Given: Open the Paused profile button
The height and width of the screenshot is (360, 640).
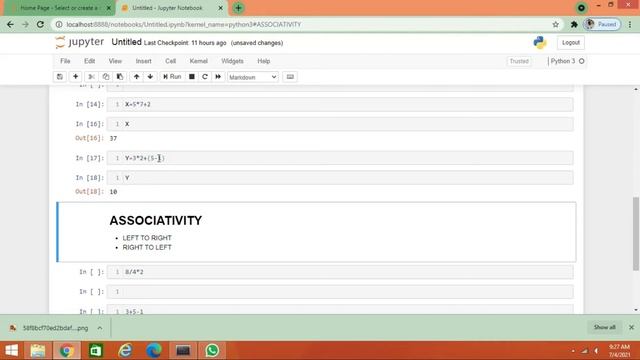Looking at the screenshot, I should click(602, 24).
